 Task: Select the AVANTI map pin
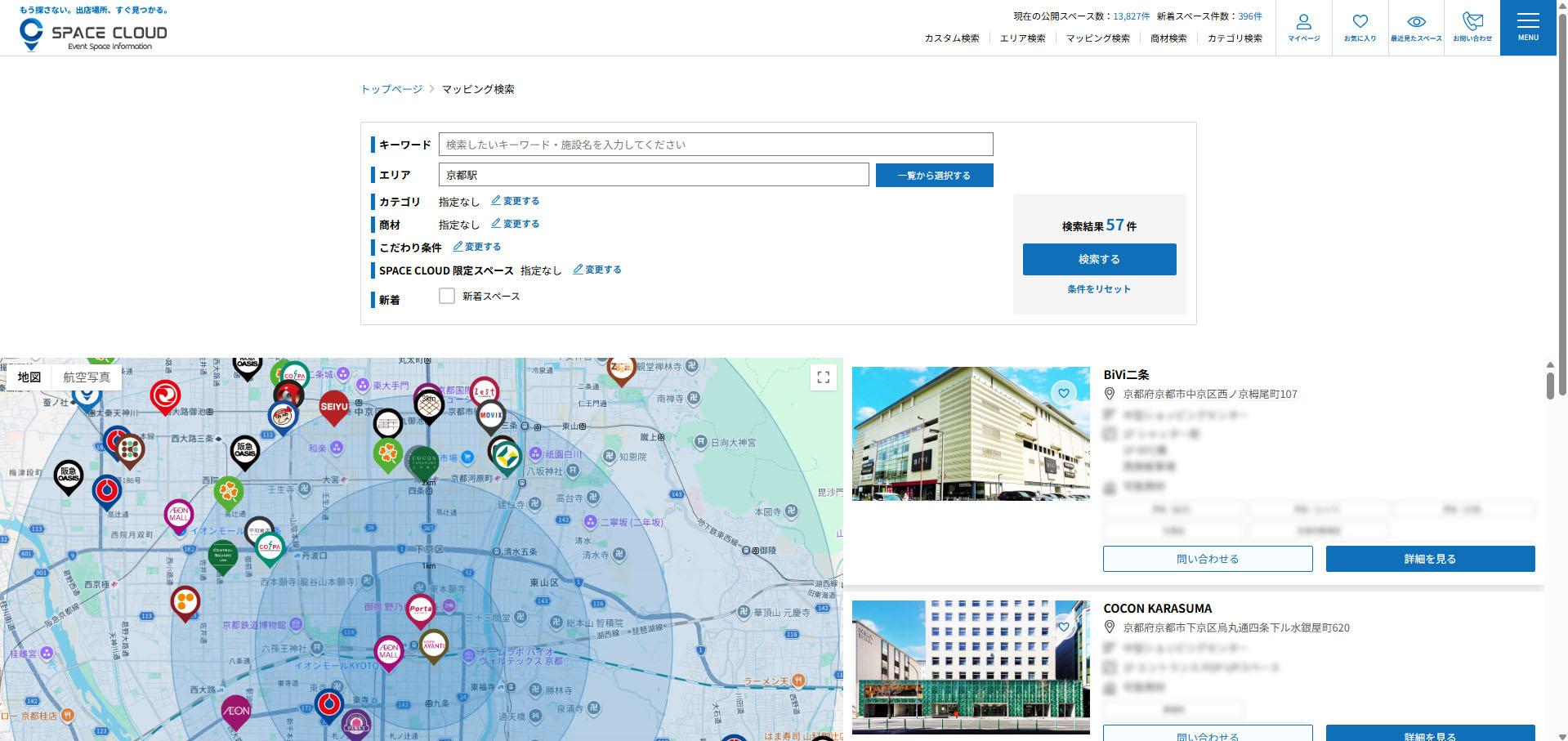[x=434, y=646]
